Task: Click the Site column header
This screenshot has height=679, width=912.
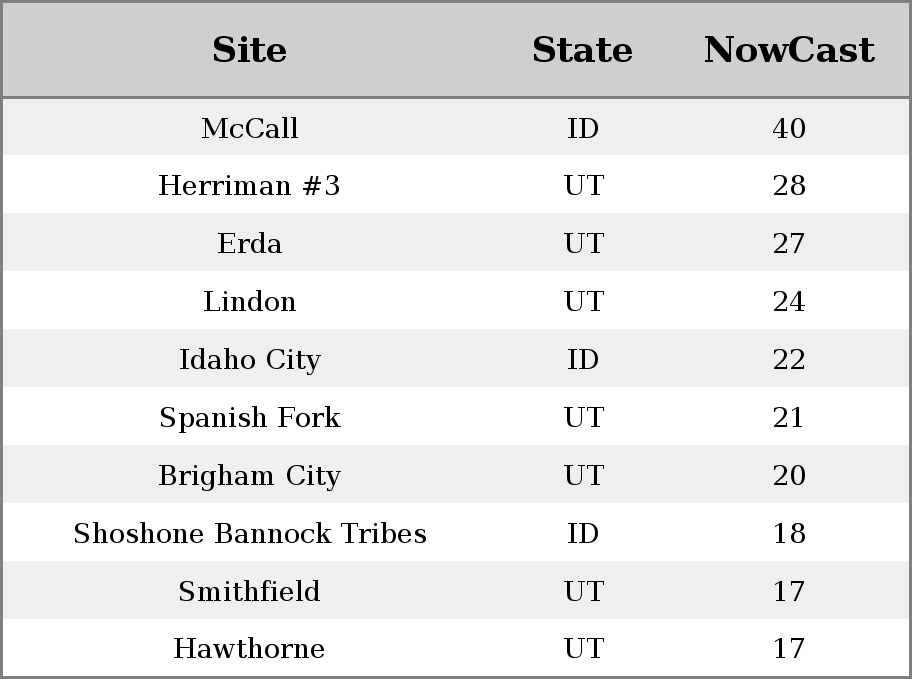Action: point(249,50)
